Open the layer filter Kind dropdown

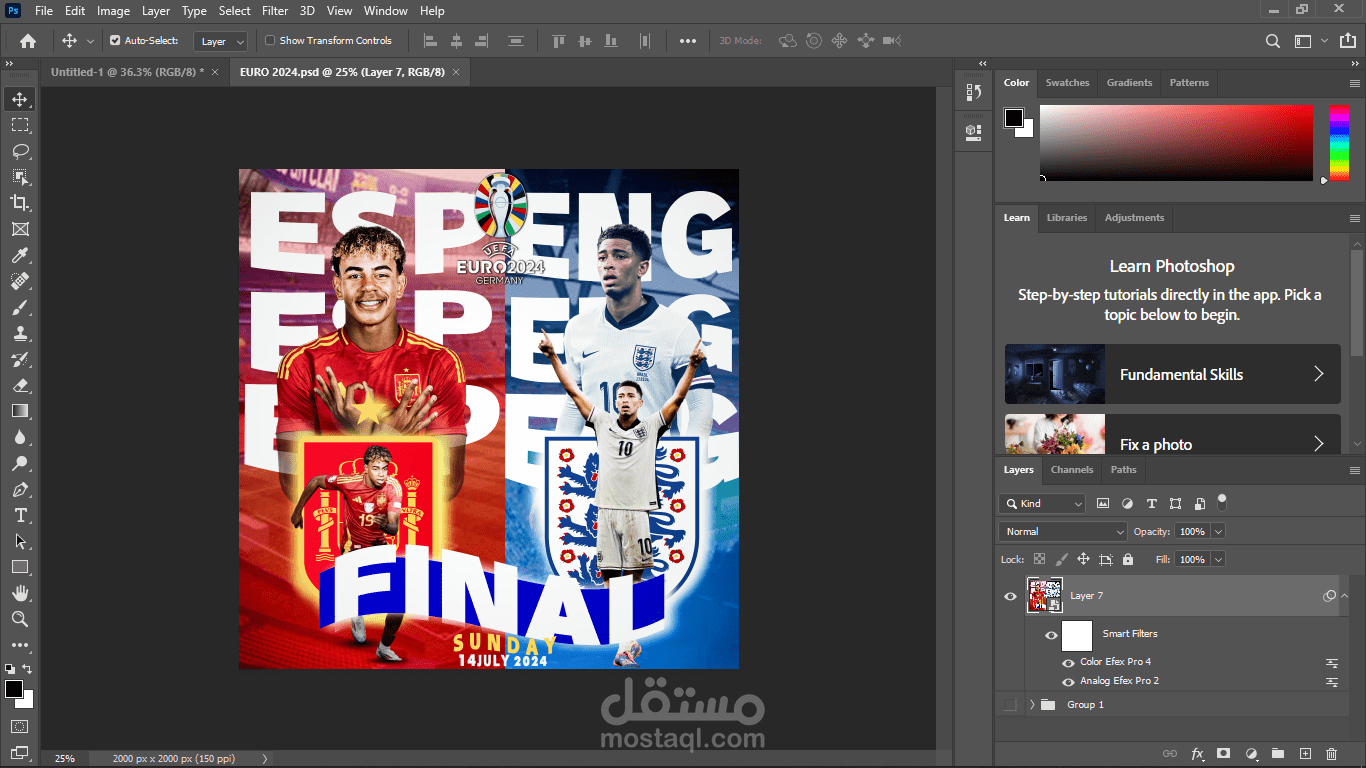coord(1041,504)
